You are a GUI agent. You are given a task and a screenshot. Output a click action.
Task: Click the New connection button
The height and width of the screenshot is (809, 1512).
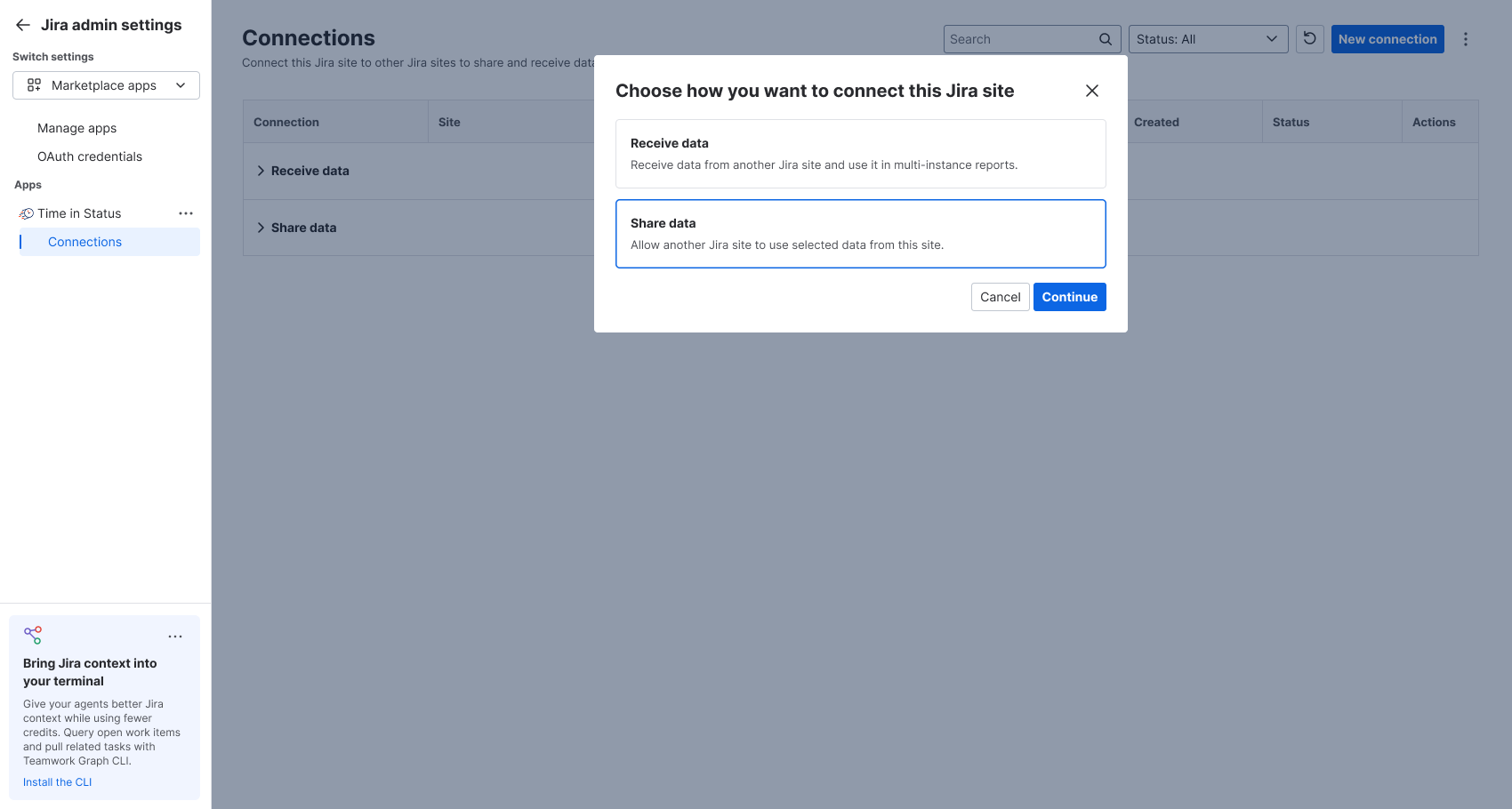[x=1387, y=39]
